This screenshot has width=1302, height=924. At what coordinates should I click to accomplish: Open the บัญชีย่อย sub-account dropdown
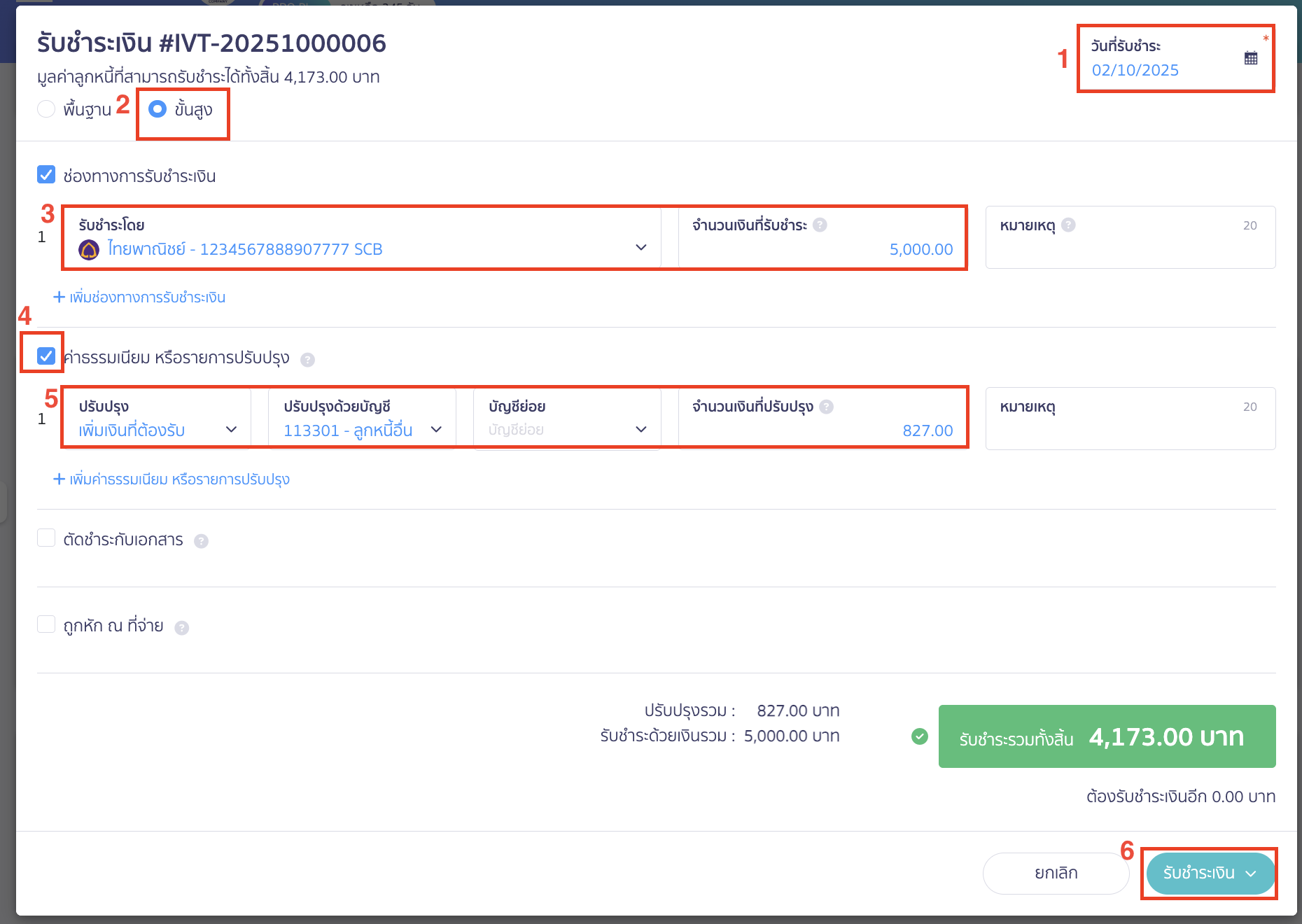tap(640, 430)
